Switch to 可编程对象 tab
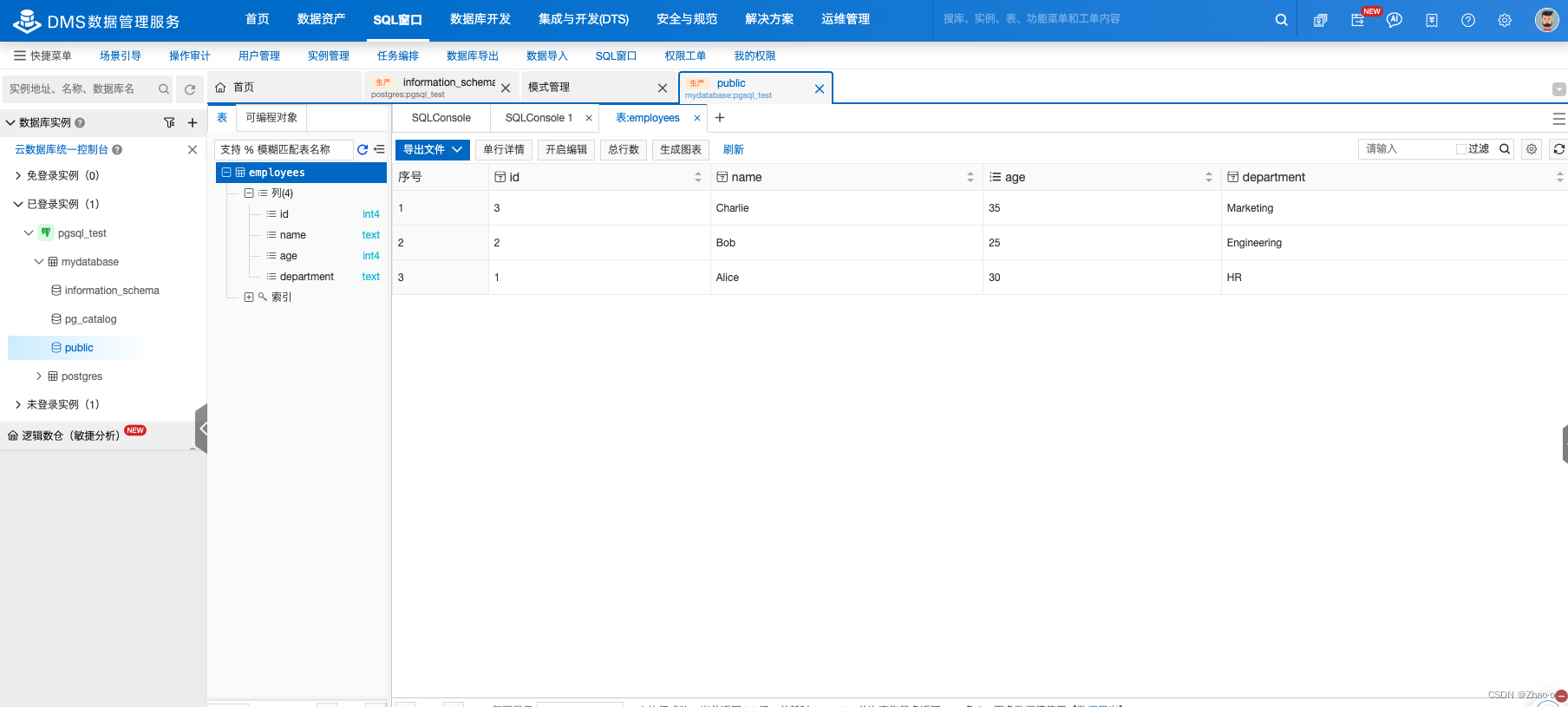The height and width of the screenshot is (707, 1568). click(x=271, y=118)
